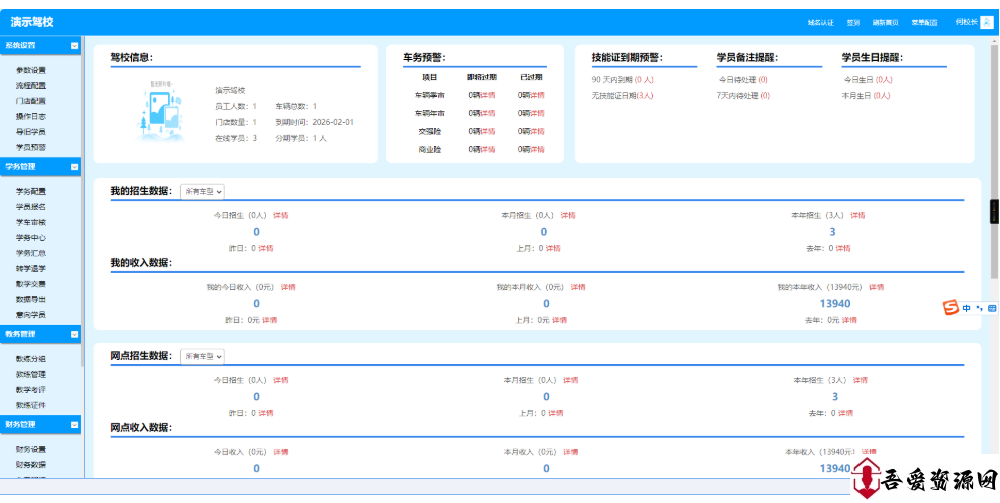Viewport: 1000px width, 503px height.
Task: Click 财务管理 section header
Action: (x=40, y=425)
